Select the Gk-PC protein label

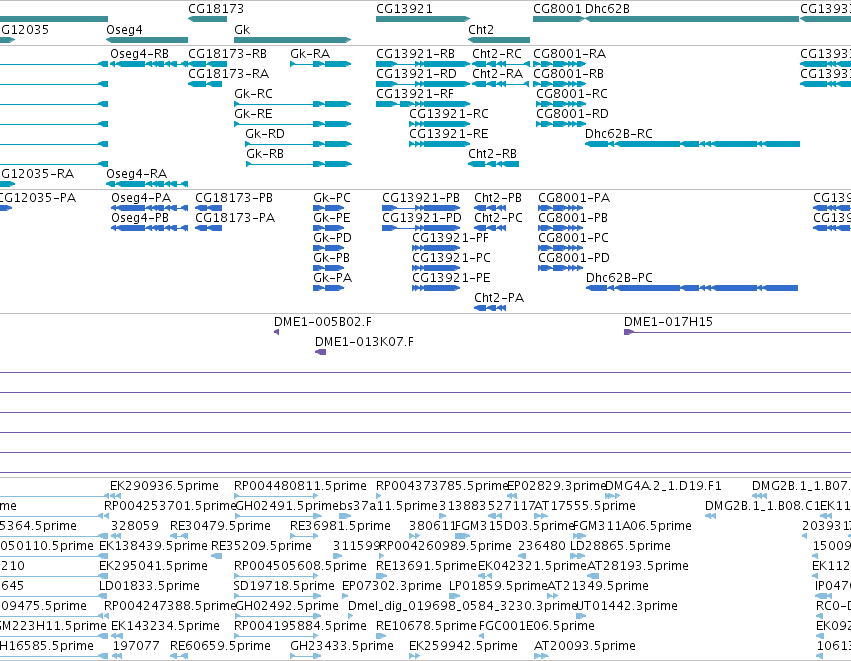(332, 198)
